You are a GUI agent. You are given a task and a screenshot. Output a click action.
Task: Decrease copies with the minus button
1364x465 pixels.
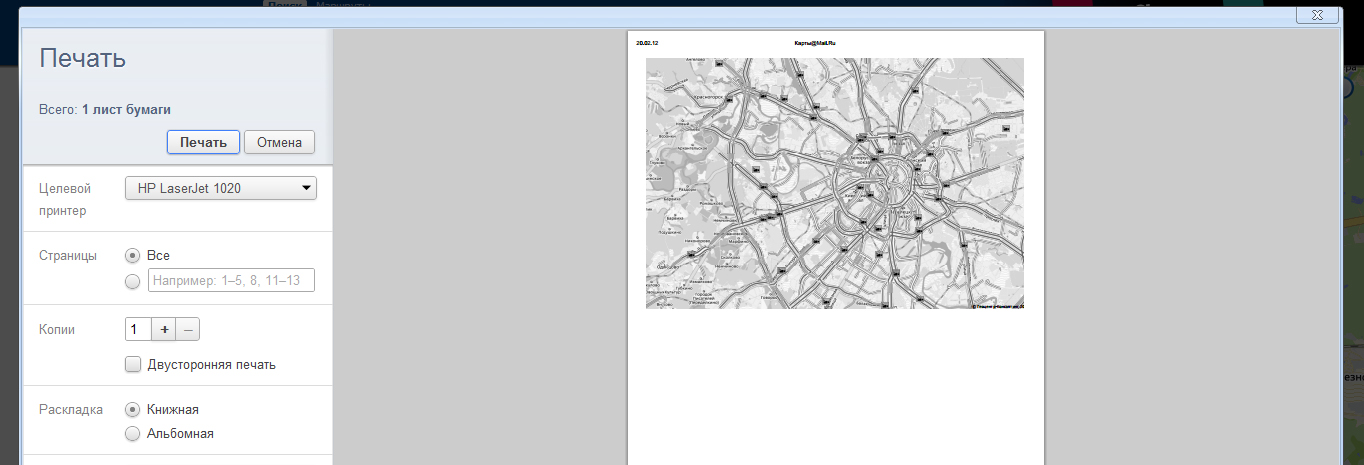[x=188, y=329]
